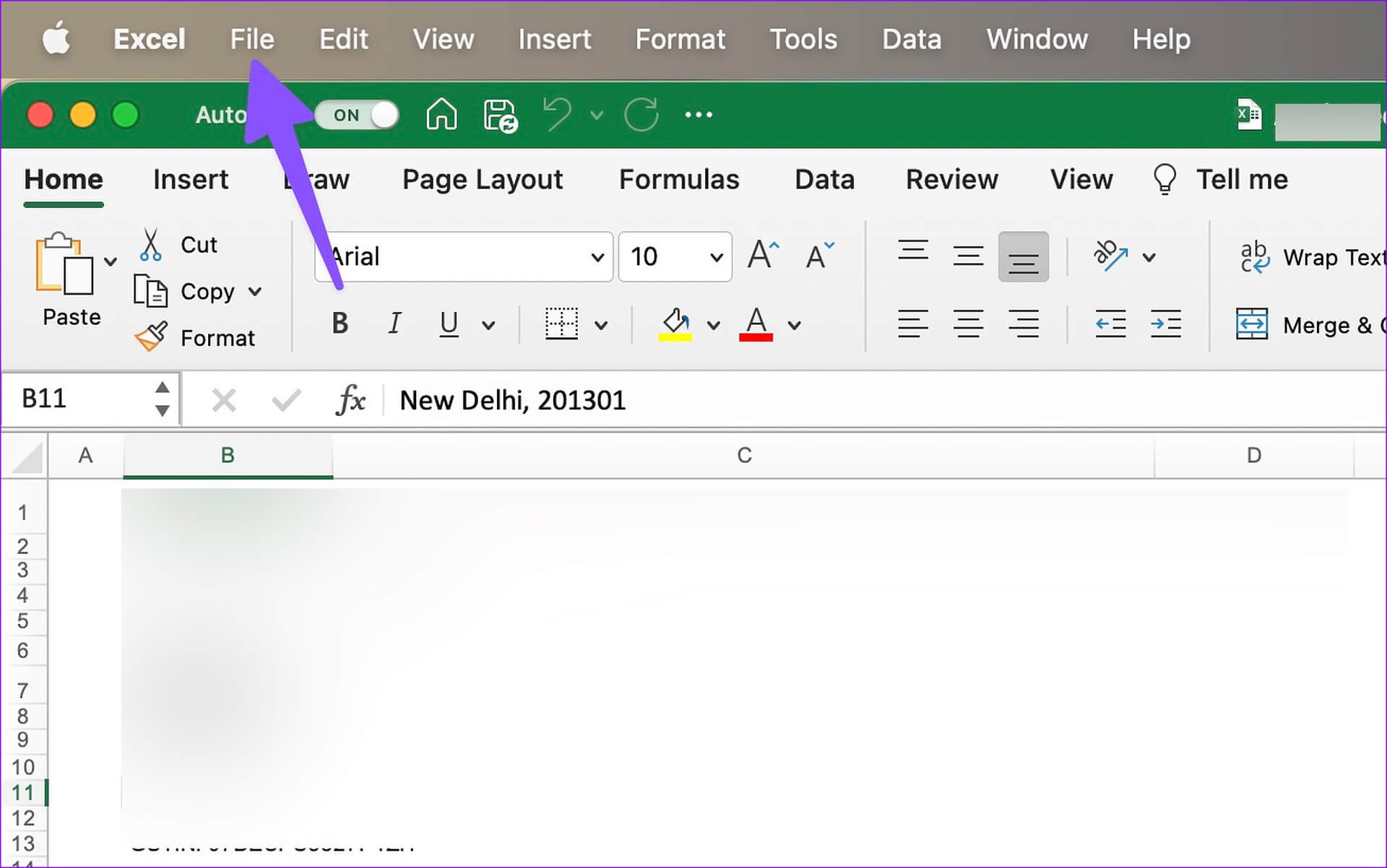
Task: Switch to the Page Layout tab
Action: pos(482,179)
